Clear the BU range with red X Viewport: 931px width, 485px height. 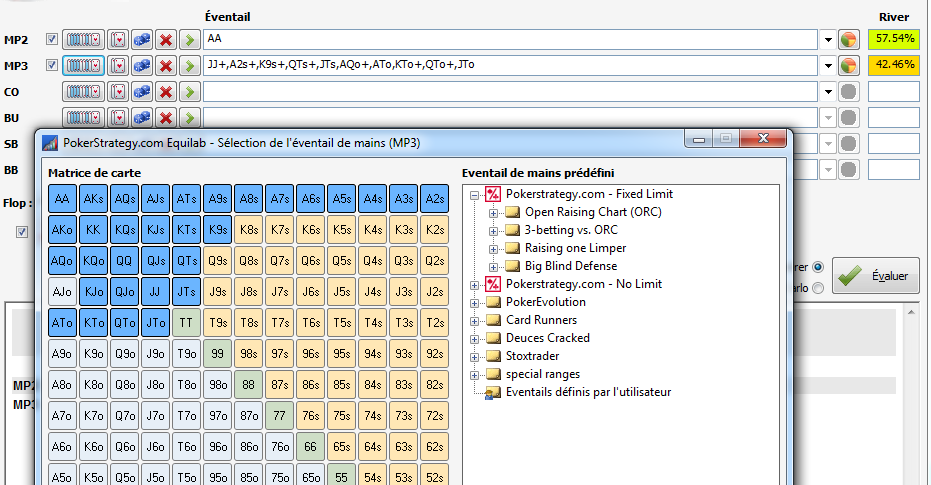tap(166, 118)
